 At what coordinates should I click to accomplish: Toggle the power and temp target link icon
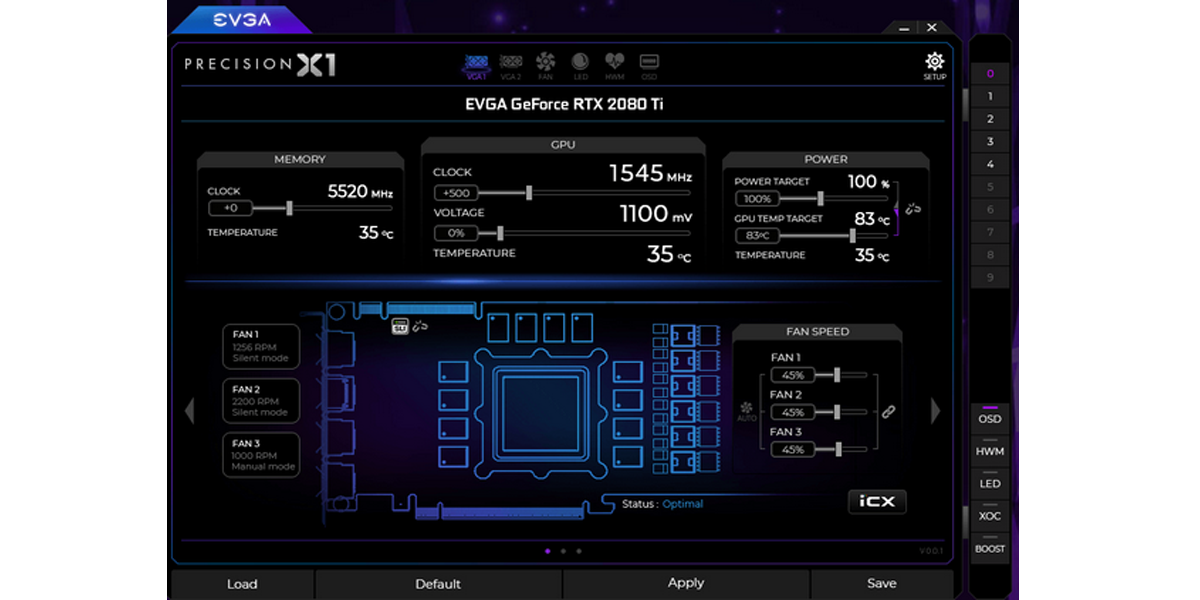912,209
